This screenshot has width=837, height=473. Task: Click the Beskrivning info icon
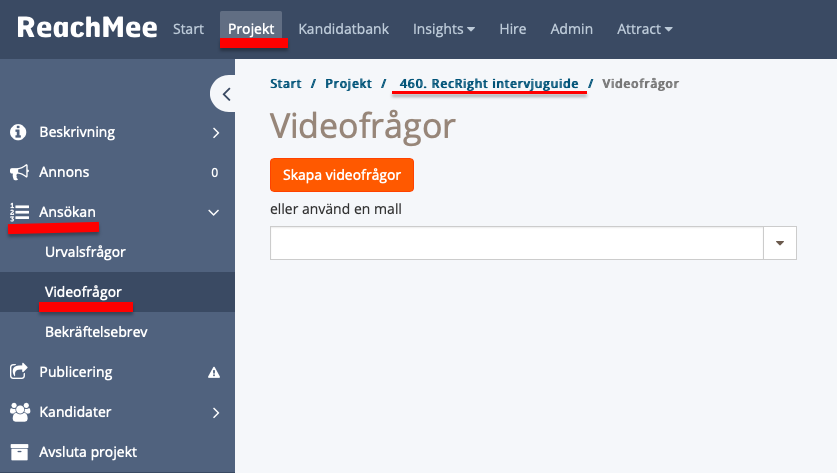(18, 132)
